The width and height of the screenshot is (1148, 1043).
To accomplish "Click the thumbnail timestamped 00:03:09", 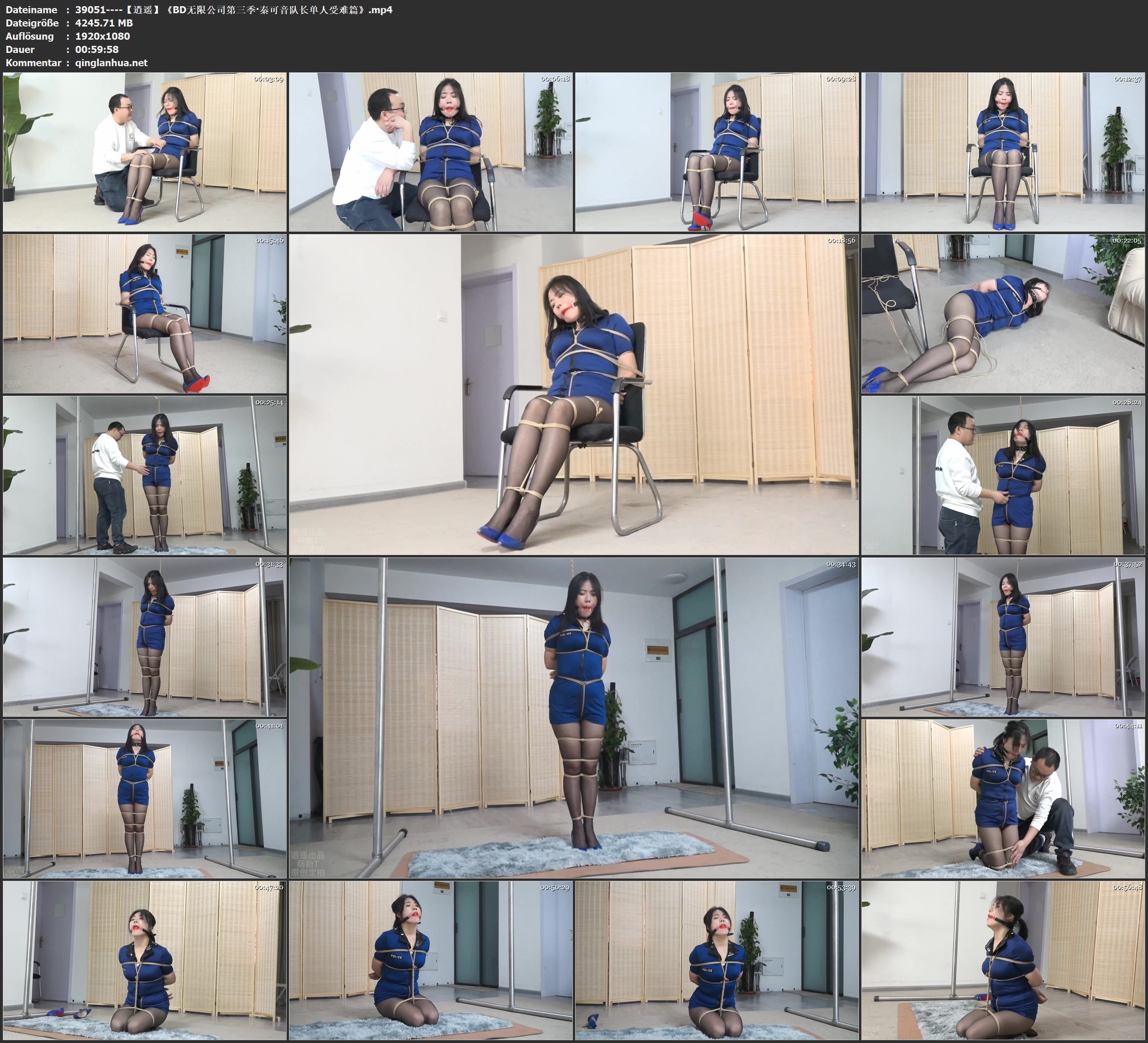I will tap(145, 151).
